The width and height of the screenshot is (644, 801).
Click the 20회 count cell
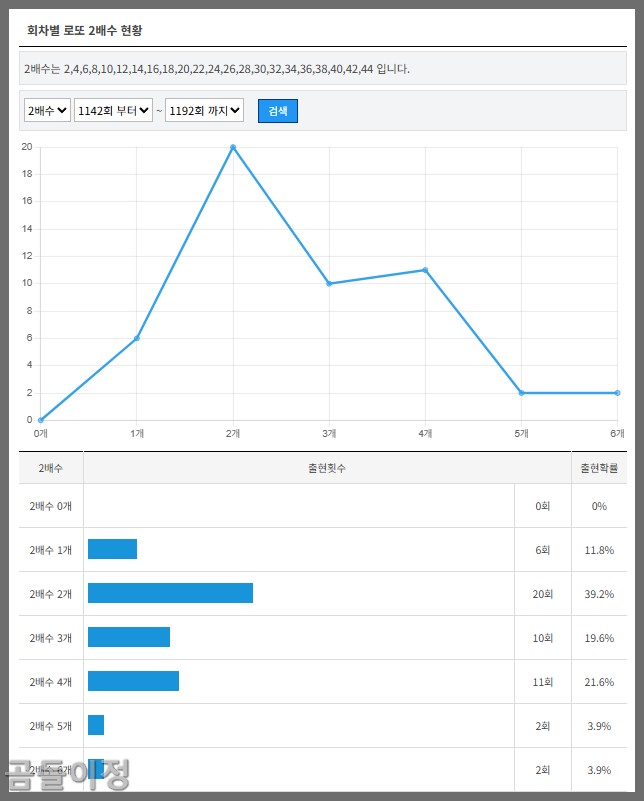542,594
